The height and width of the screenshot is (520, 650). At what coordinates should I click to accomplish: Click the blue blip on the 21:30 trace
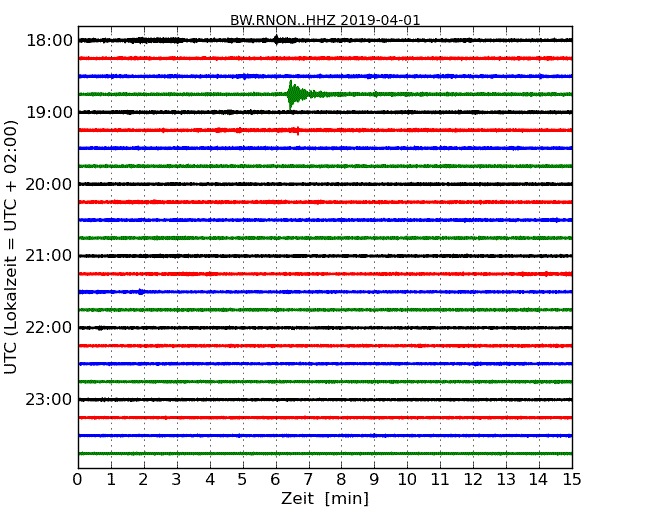[x=141, y=292]
